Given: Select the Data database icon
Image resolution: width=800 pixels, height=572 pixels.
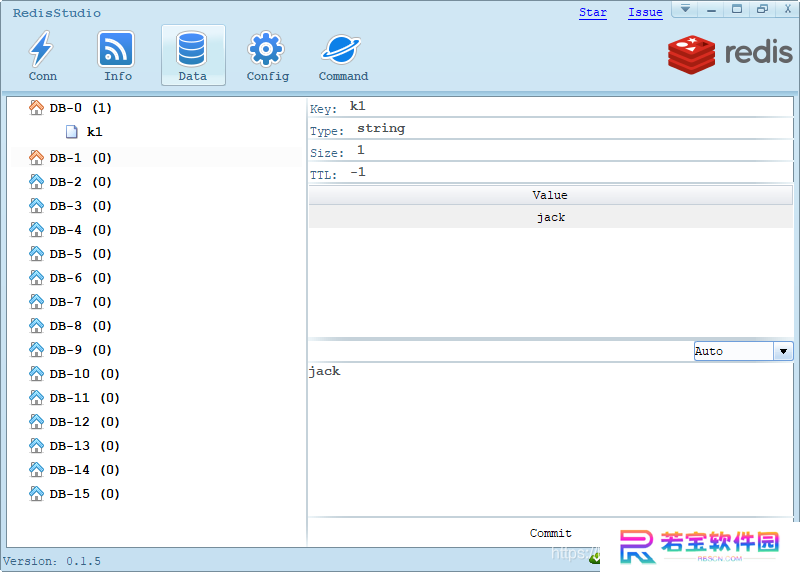Looking at the screenshot, I should pos(192,49).
